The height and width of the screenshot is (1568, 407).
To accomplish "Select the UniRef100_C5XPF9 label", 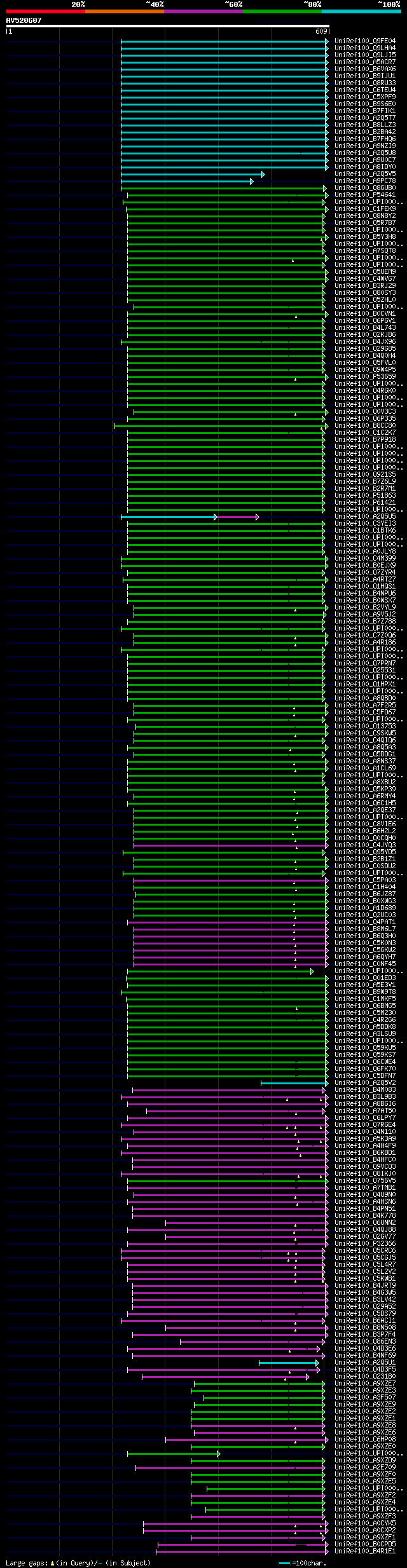I will [x=365, y=97].
